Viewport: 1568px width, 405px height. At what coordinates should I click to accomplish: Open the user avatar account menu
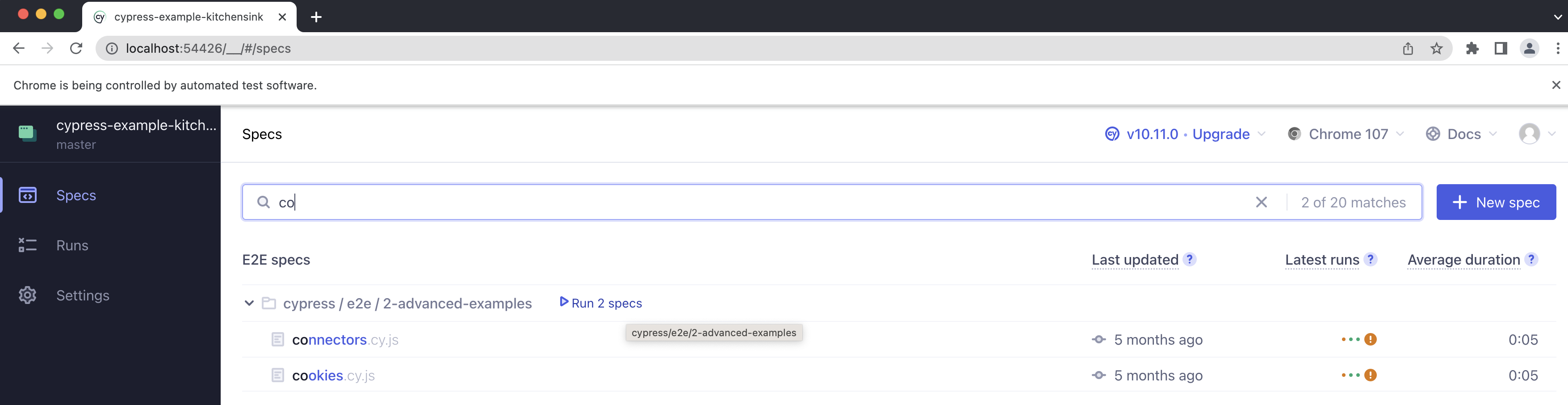1529,134
